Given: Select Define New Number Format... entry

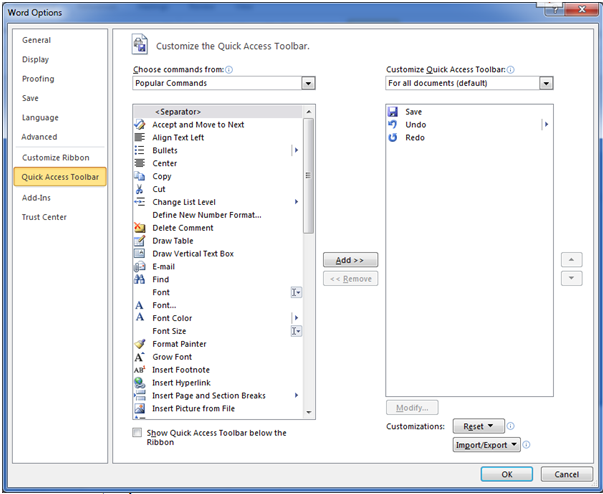Looking at the screenshot, I should coord(218,215).
